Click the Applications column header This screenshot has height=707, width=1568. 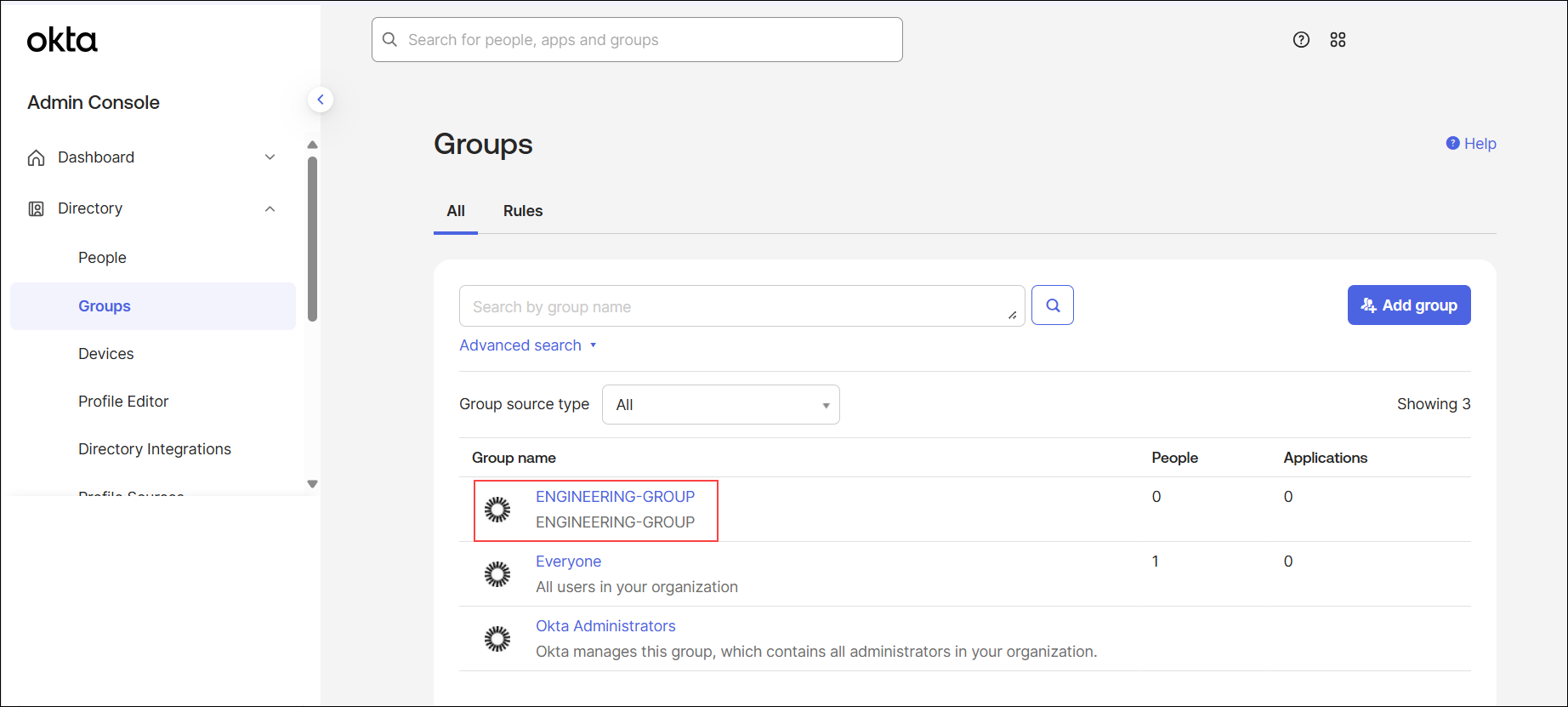tap(1325, 458)
